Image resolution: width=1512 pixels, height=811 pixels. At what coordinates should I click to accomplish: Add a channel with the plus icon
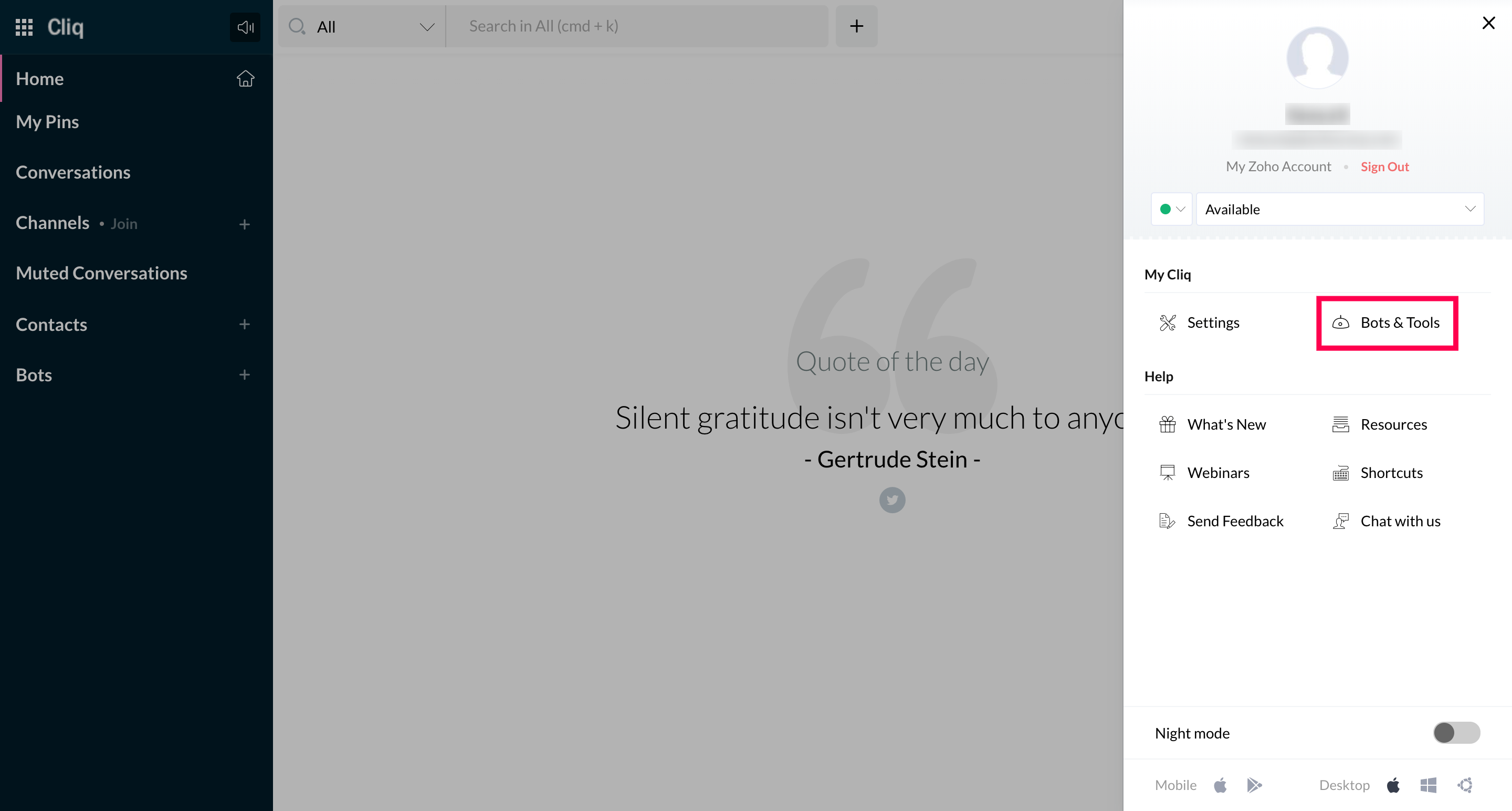[245, 224]
